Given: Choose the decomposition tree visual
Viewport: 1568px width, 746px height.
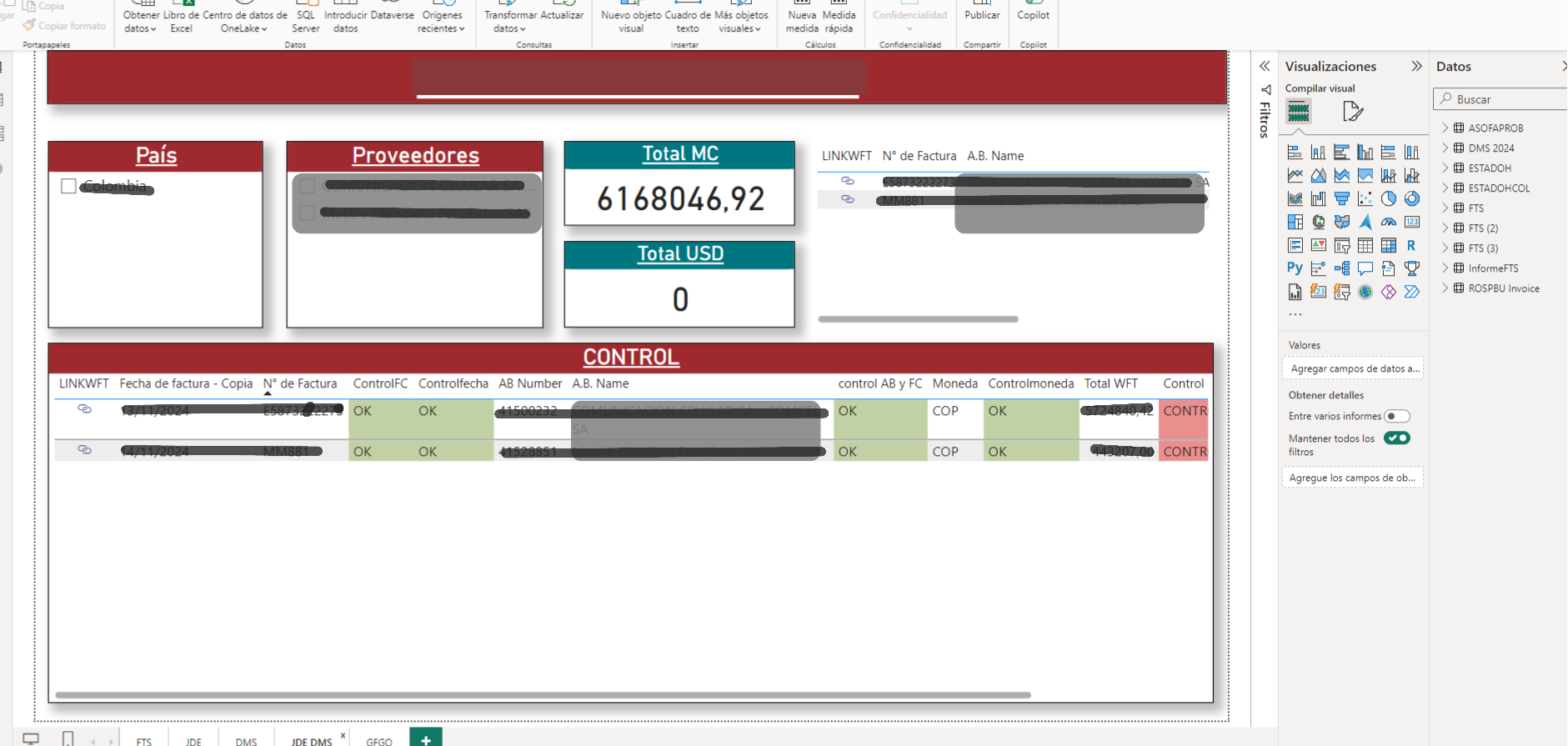Looking at the screenshot, I should pyautogui.click(x=1341, y=268).
